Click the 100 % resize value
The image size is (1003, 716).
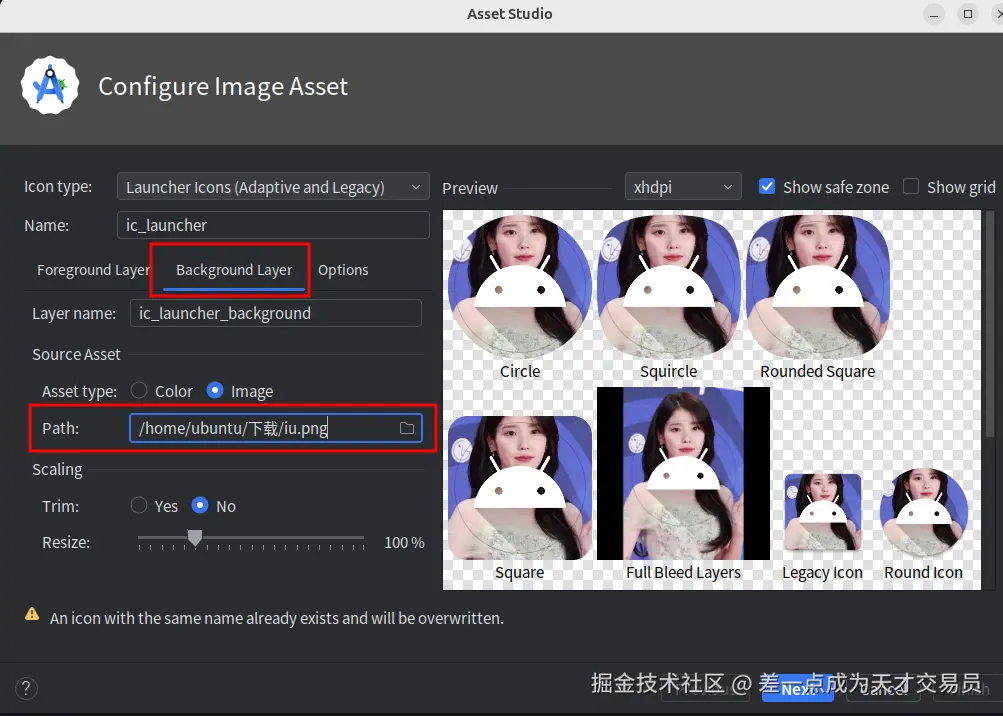404,543
